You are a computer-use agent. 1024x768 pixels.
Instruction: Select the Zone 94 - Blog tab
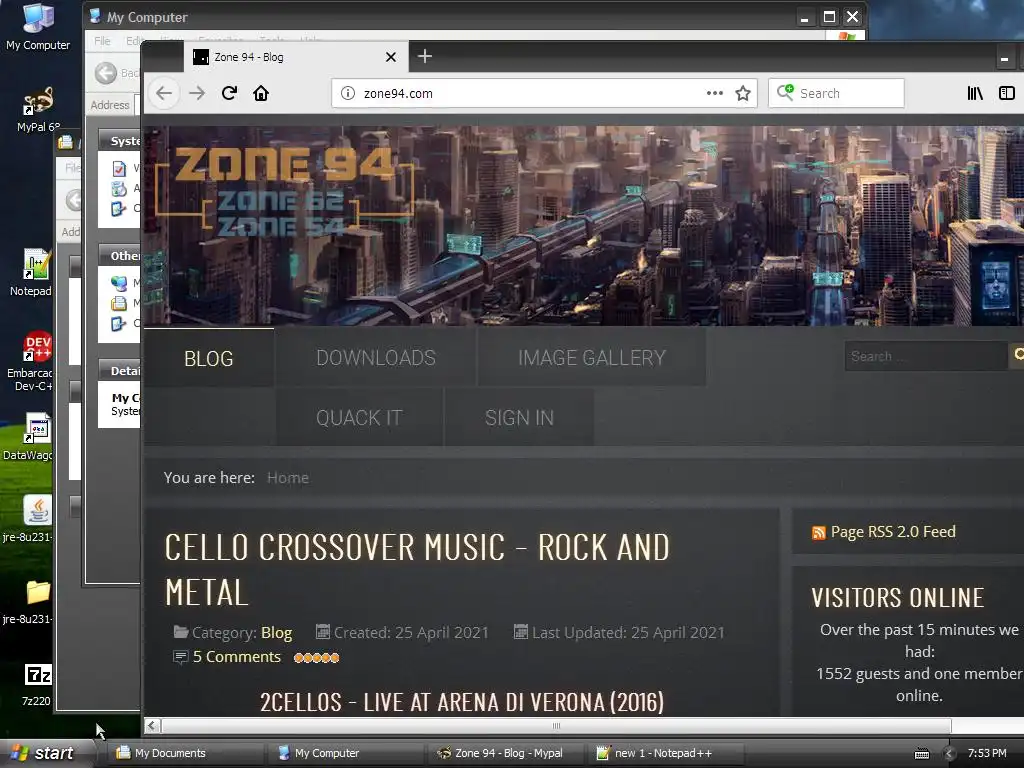296,57
